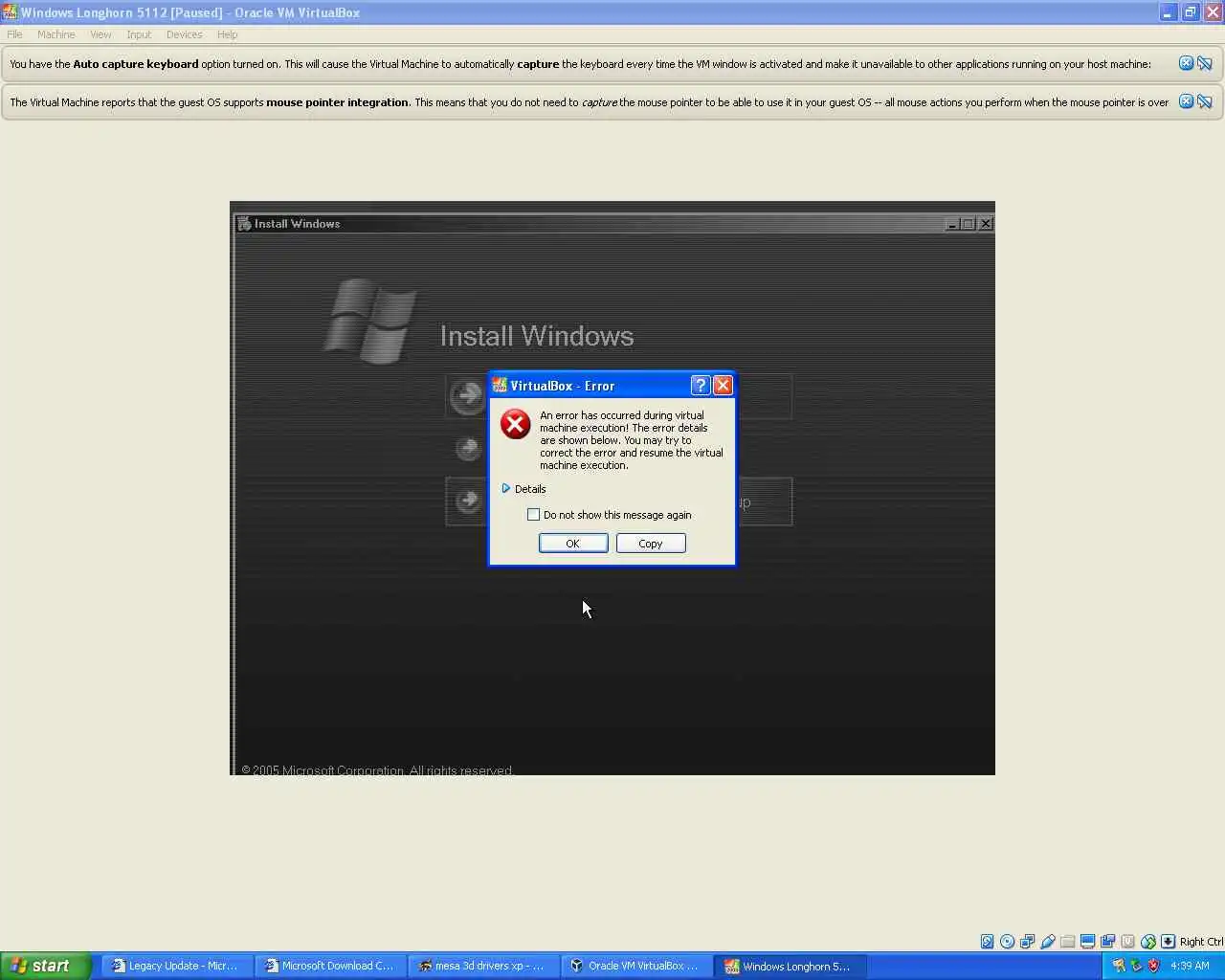The width and height of the screenshot is (1225, 980).
Task: Click the keyboard capture arrow status icon
Action: pyautogui.click(x=1168, y=942)
